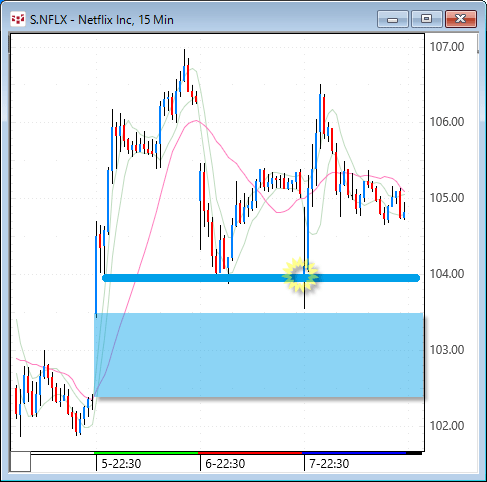Click the dark blue session bar above time axis
This screenshot has width=487, height=482.
[x=354, y=453]
